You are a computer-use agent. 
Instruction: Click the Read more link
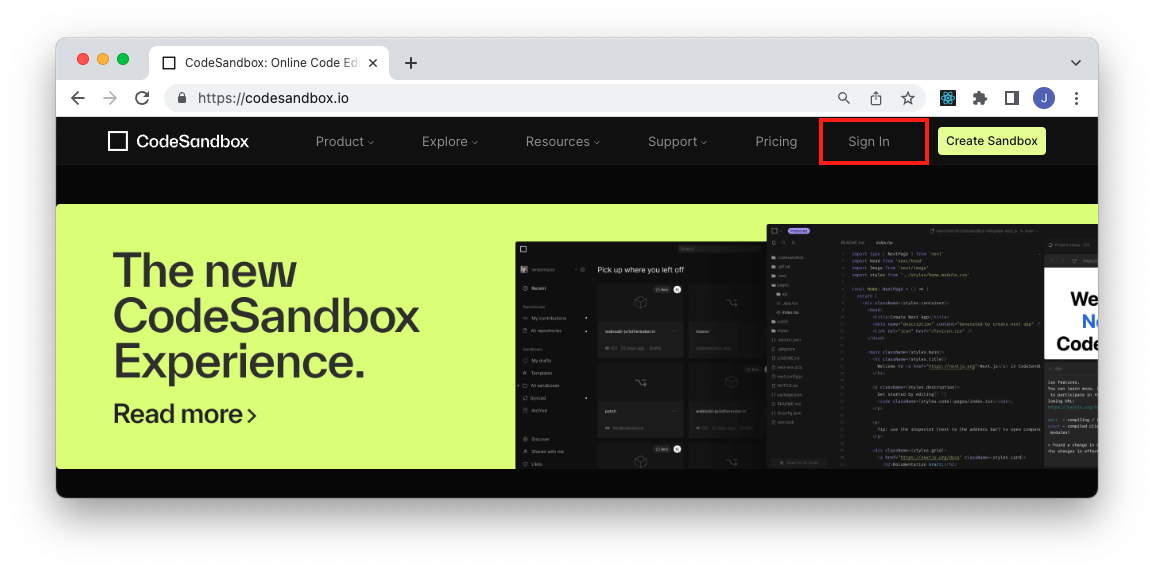[x=185, y=414]
